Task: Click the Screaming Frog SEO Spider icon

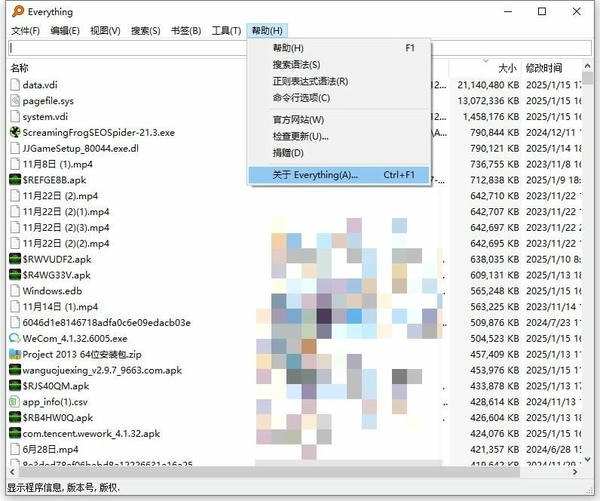Action: coord(15,132)
